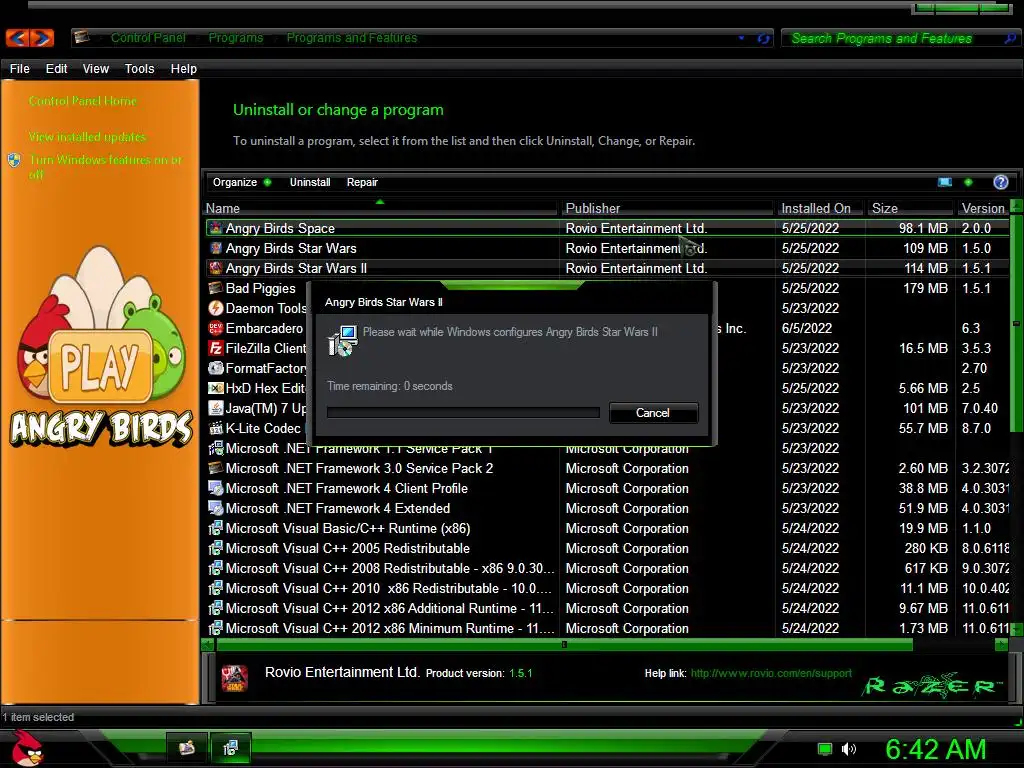1024x768 pixels.
Task: Expand the Organize dropdown
Action: pos(242,182)
